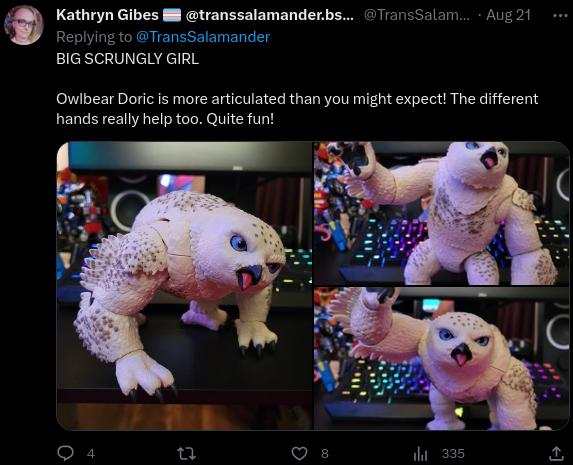This screenshot has height=465, width=573.
Task: Click the trans flag emoji in name
Action: (172, 15)
